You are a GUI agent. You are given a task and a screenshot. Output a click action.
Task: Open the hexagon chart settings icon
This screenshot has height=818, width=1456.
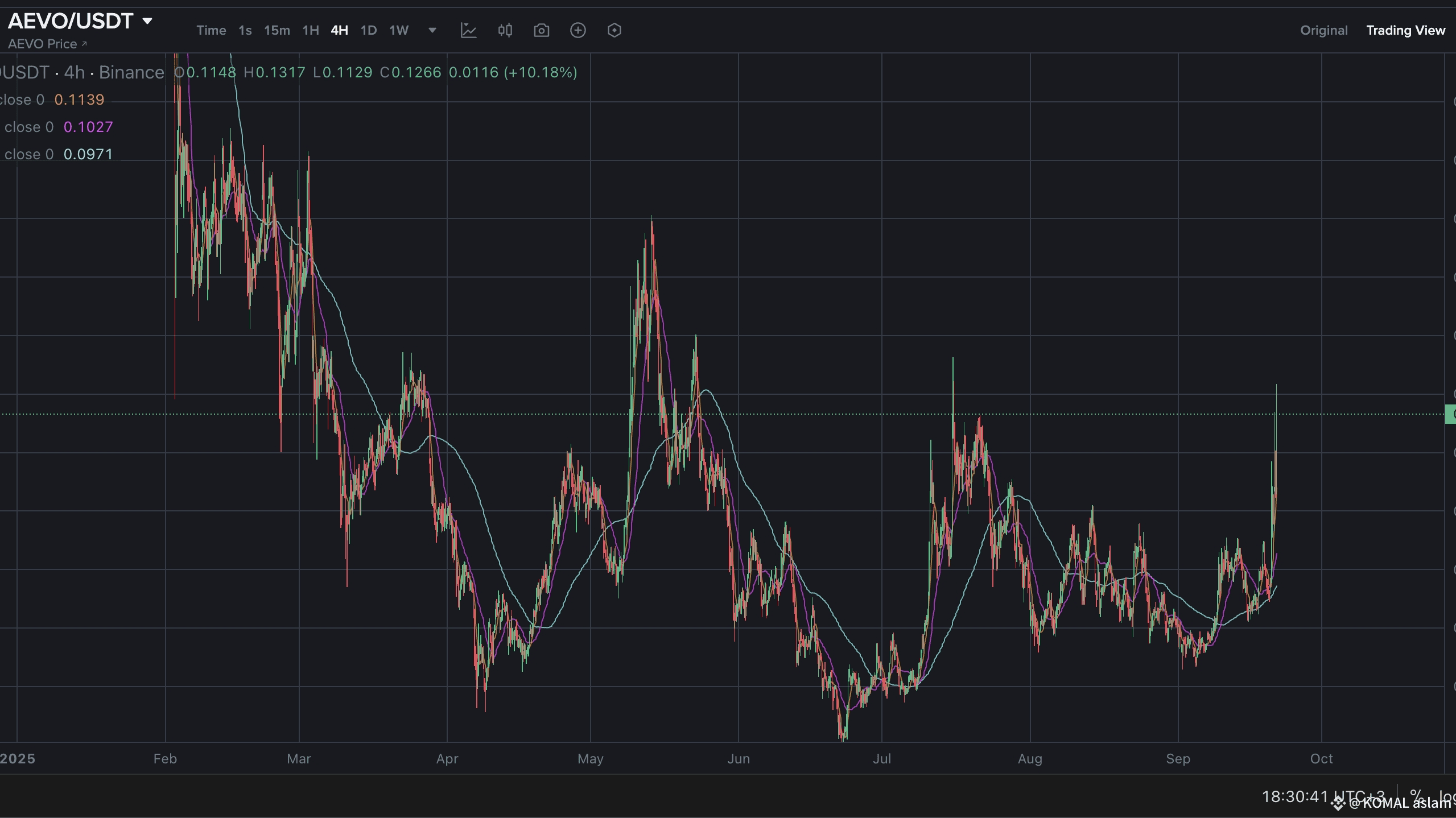[614, 30]
